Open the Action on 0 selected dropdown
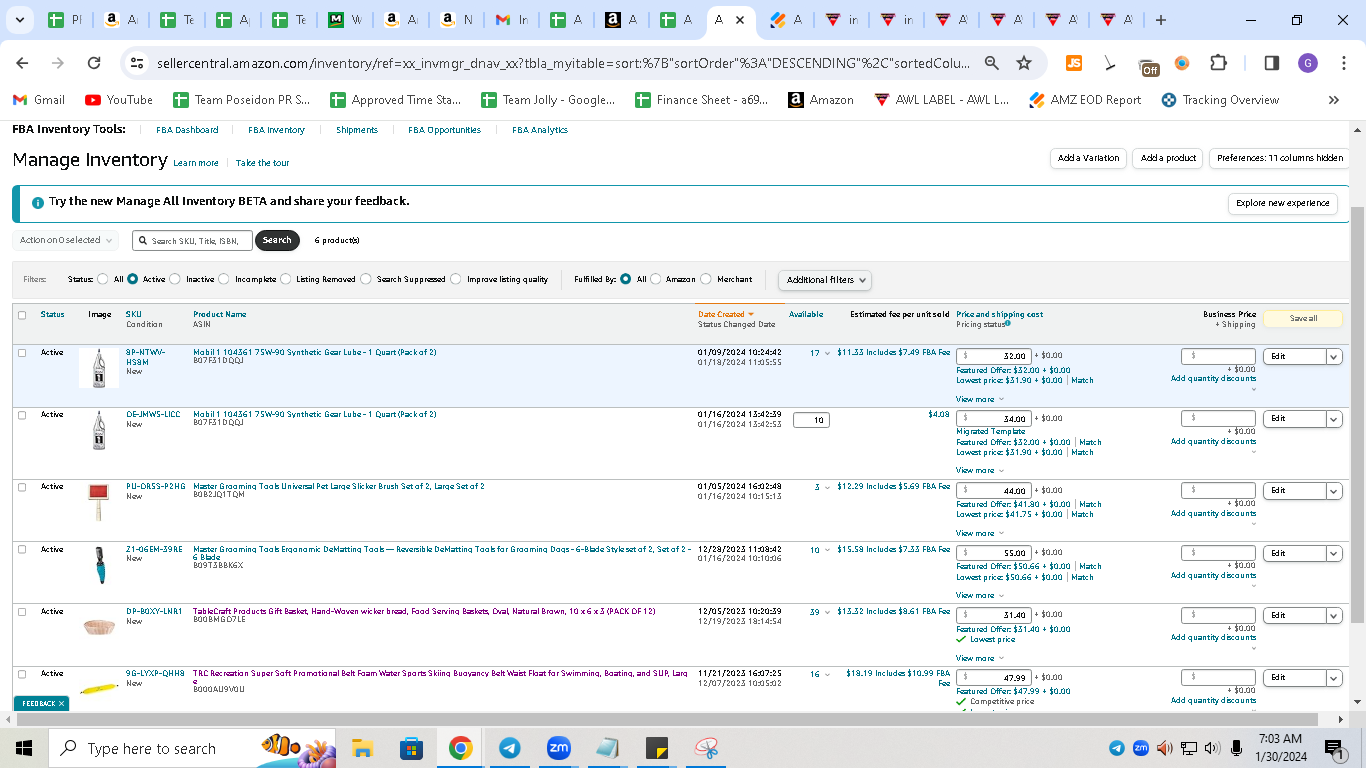The height and width of the screenshot is (768, 1366). pyautogui.click(x=65, y=240)
